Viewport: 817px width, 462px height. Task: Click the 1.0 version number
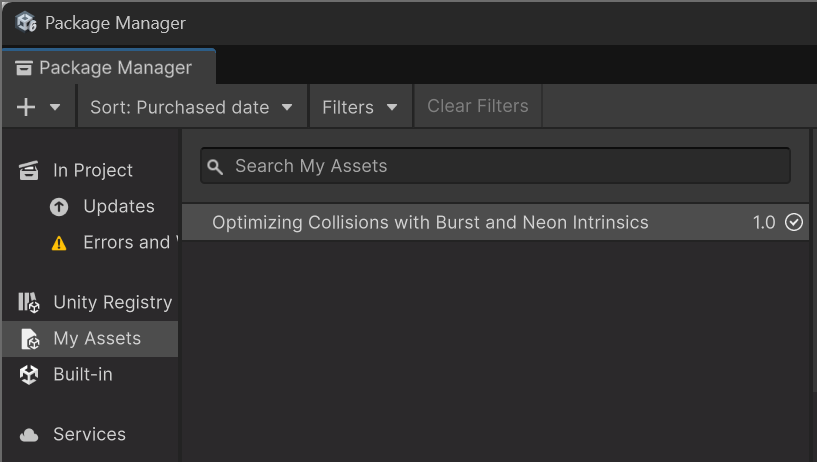click(x=764, y=223)
